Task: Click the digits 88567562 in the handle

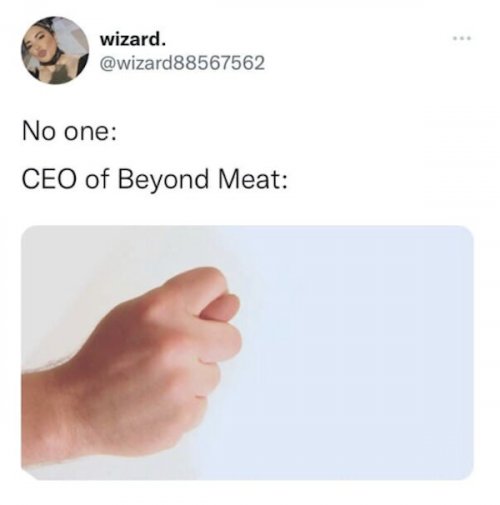Action: coord(220,63)
